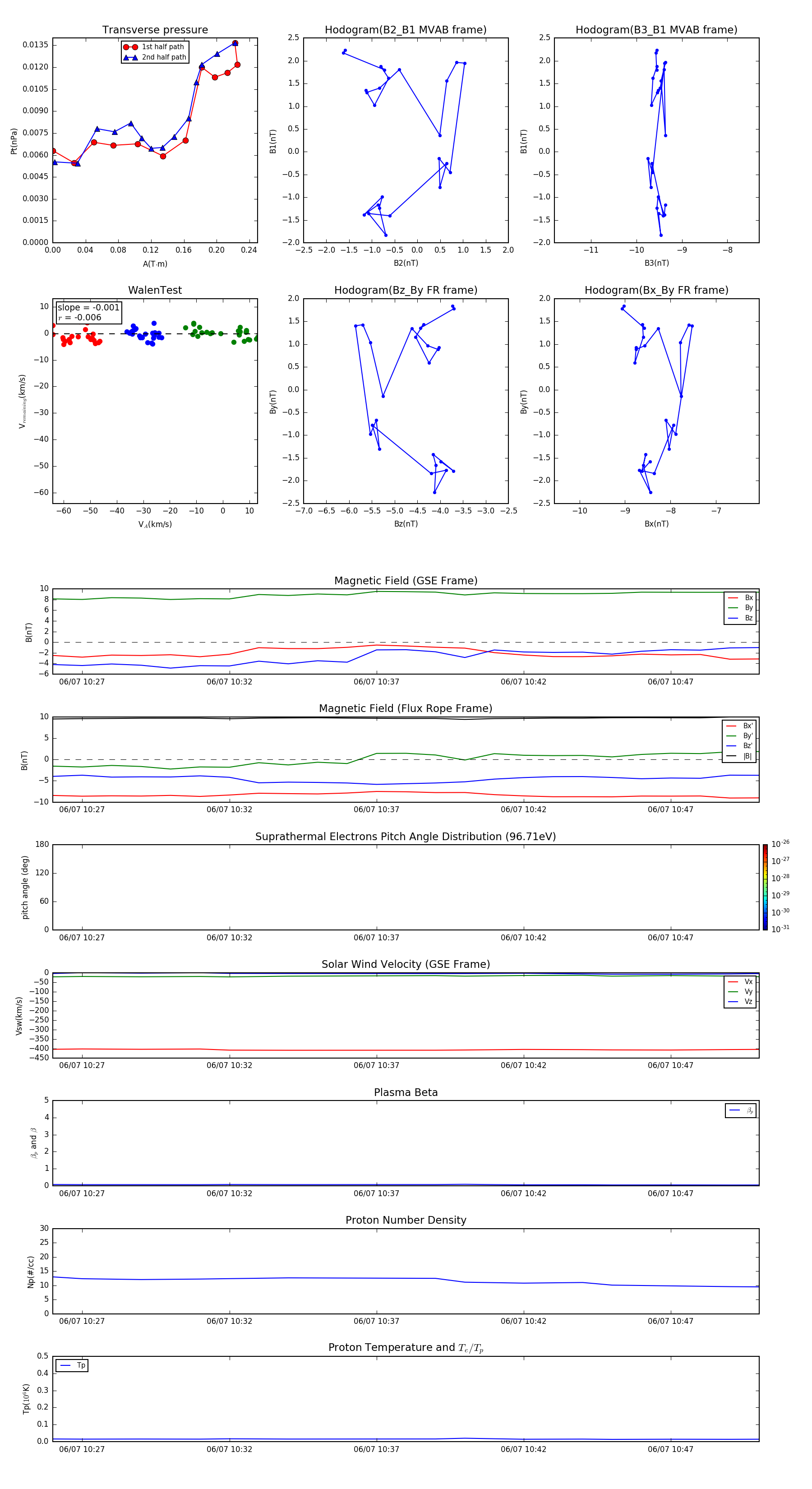The width and height of the screenshot is (812, 1489).
Task: Click the 'Np(#/cc)' y-axis label
Action: click(x=31, y=1271)
